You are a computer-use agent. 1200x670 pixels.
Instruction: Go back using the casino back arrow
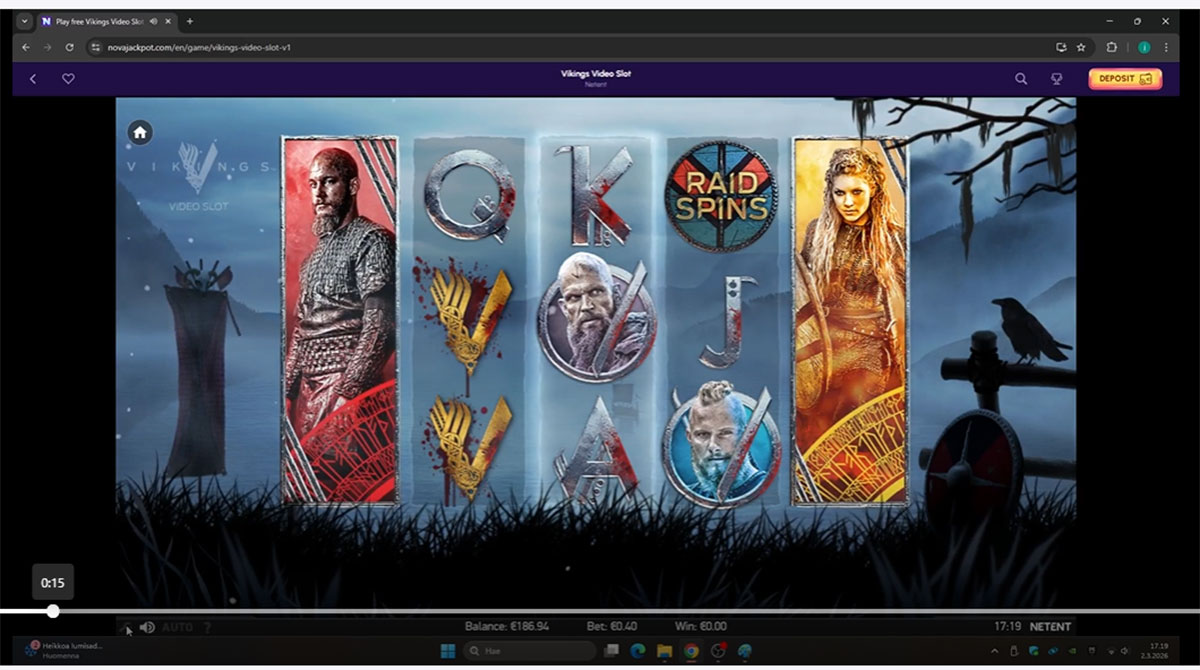click(x=33, y=78)
